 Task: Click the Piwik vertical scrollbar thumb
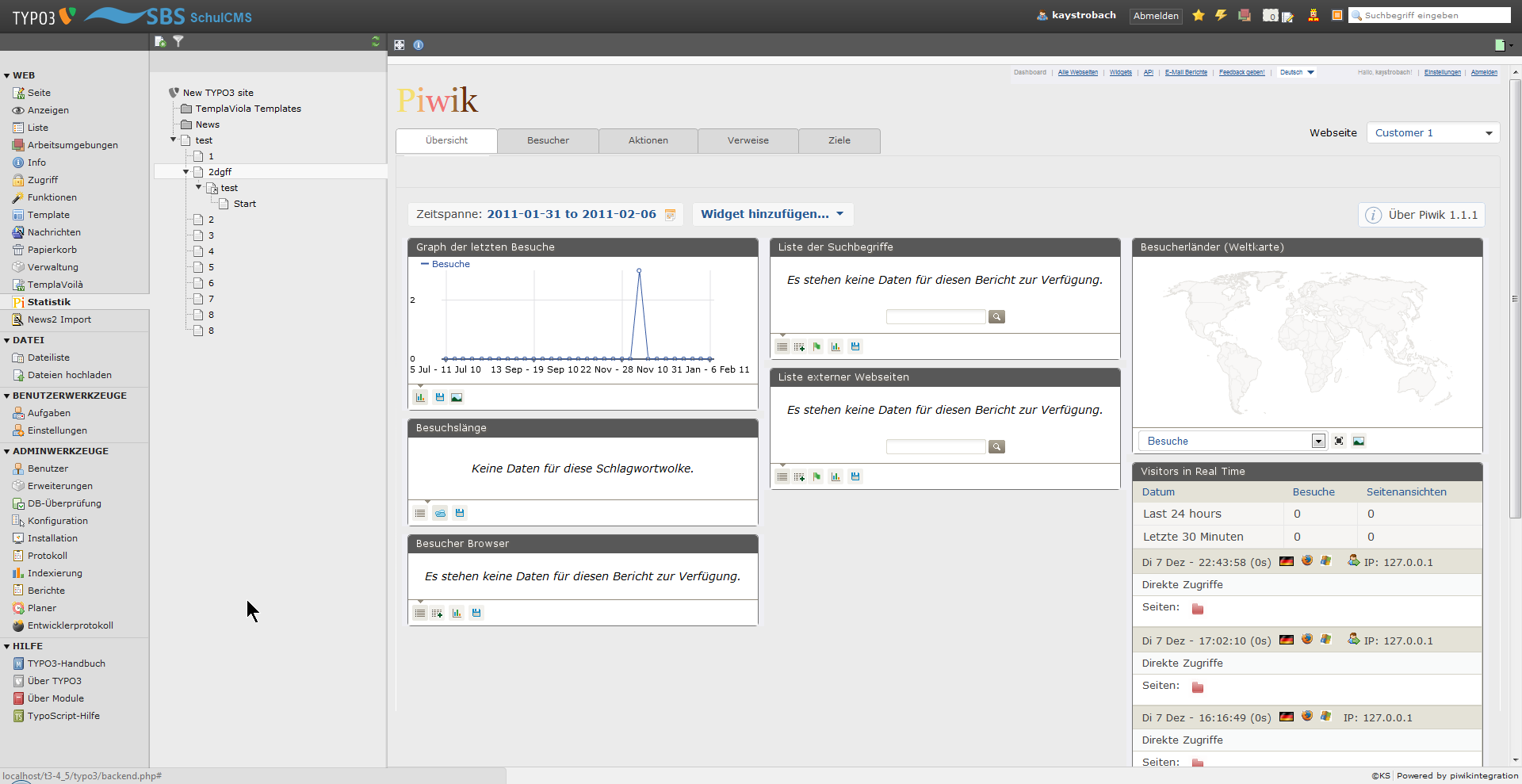point(1515,300)
